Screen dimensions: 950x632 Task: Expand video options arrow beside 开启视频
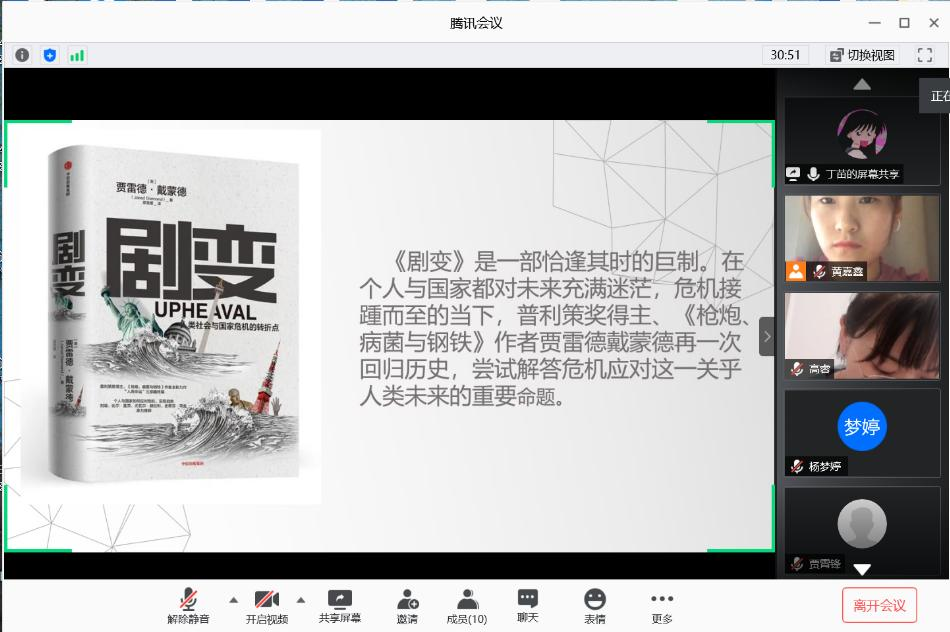pos(301,600)
